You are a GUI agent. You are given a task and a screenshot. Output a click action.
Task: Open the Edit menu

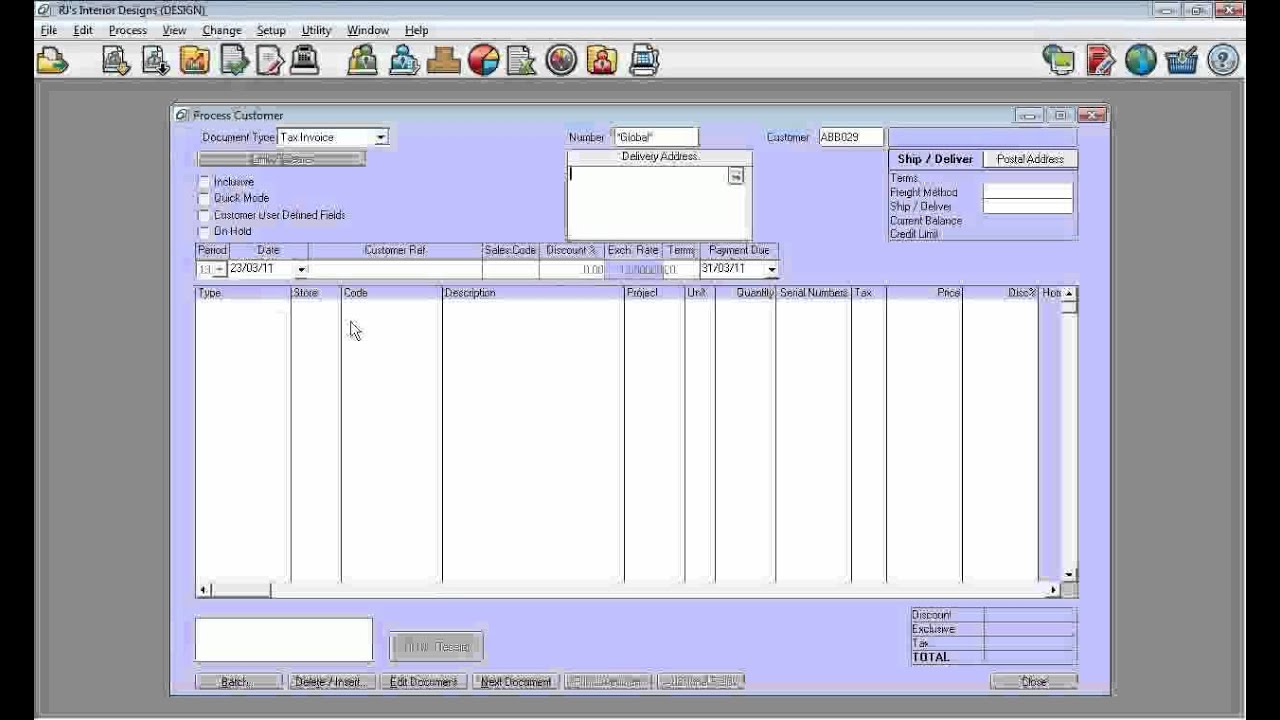tap(83, 30)
